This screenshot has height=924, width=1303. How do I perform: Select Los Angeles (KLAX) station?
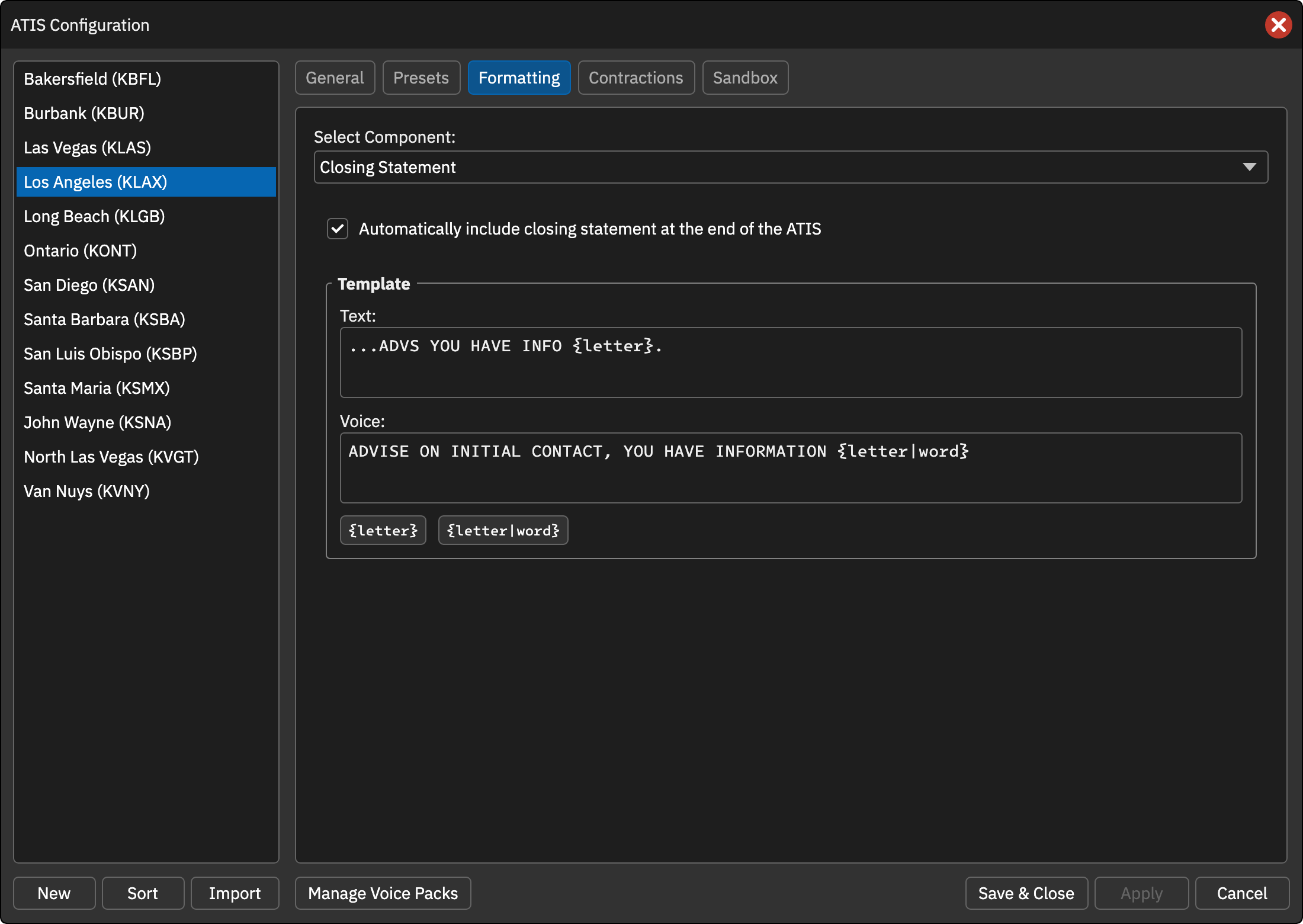(146, 182)
